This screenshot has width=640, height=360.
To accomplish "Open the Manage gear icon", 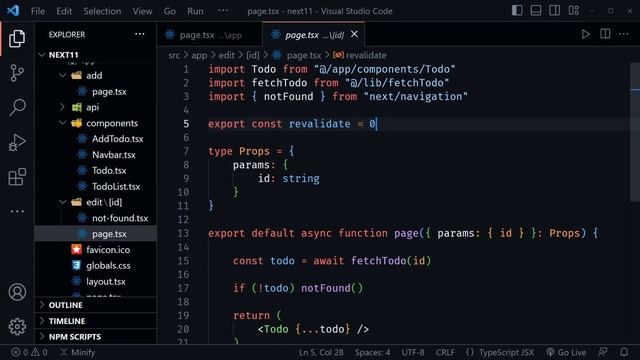I will pos(17,327).
